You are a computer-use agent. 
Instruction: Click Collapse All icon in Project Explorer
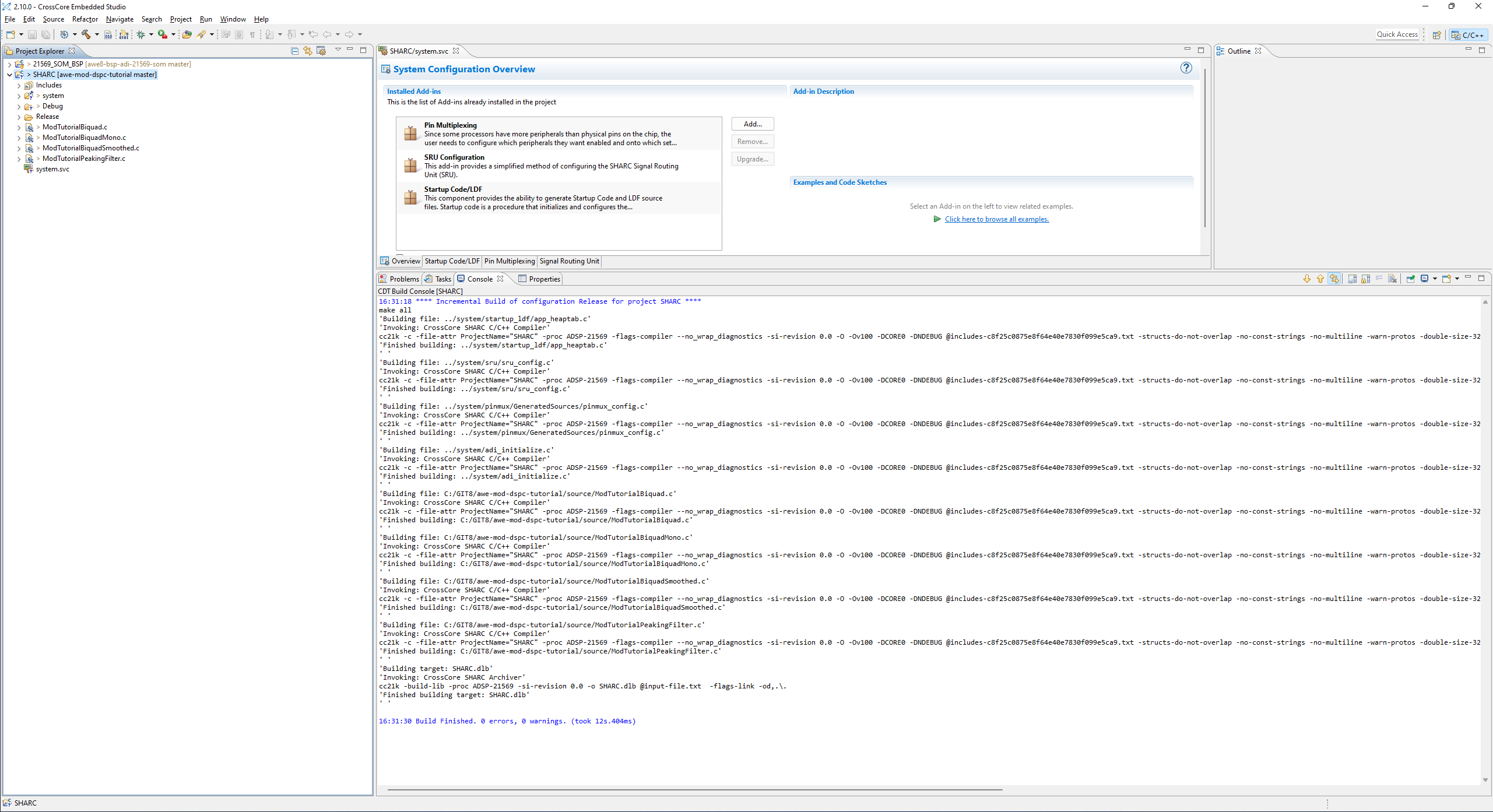294,51
